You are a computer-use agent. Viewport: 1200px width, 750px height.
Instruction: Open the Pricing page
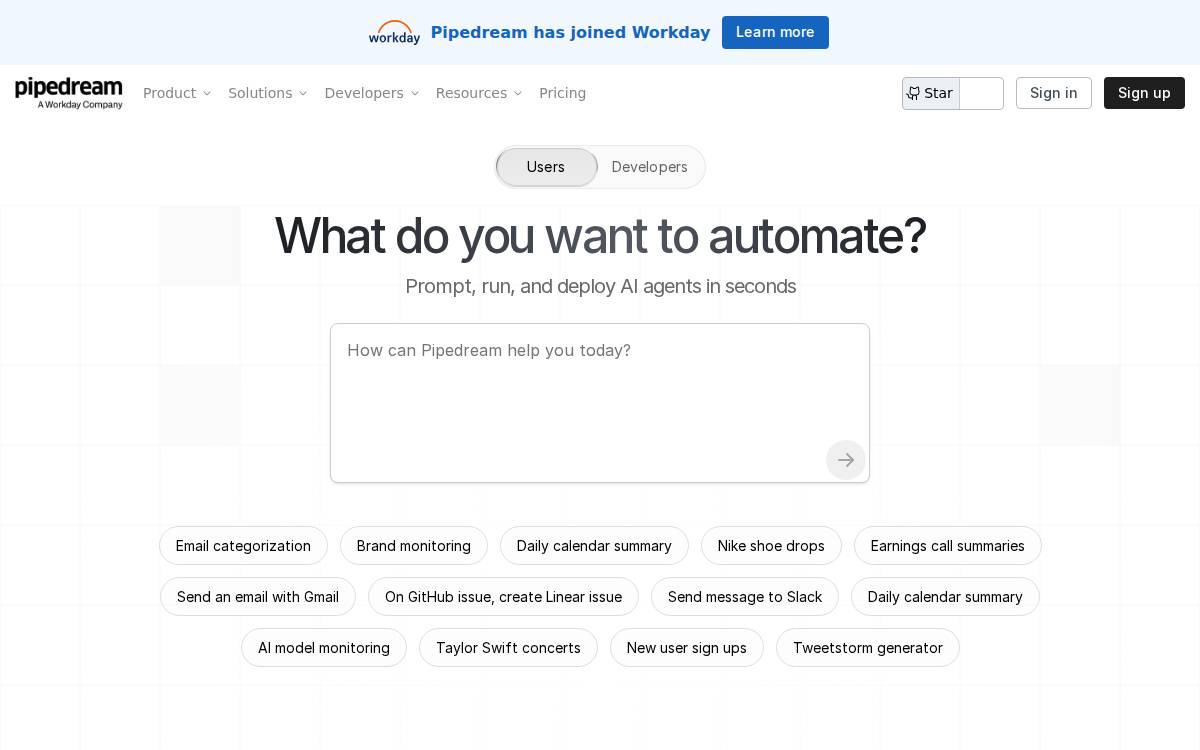coord(562,93)
